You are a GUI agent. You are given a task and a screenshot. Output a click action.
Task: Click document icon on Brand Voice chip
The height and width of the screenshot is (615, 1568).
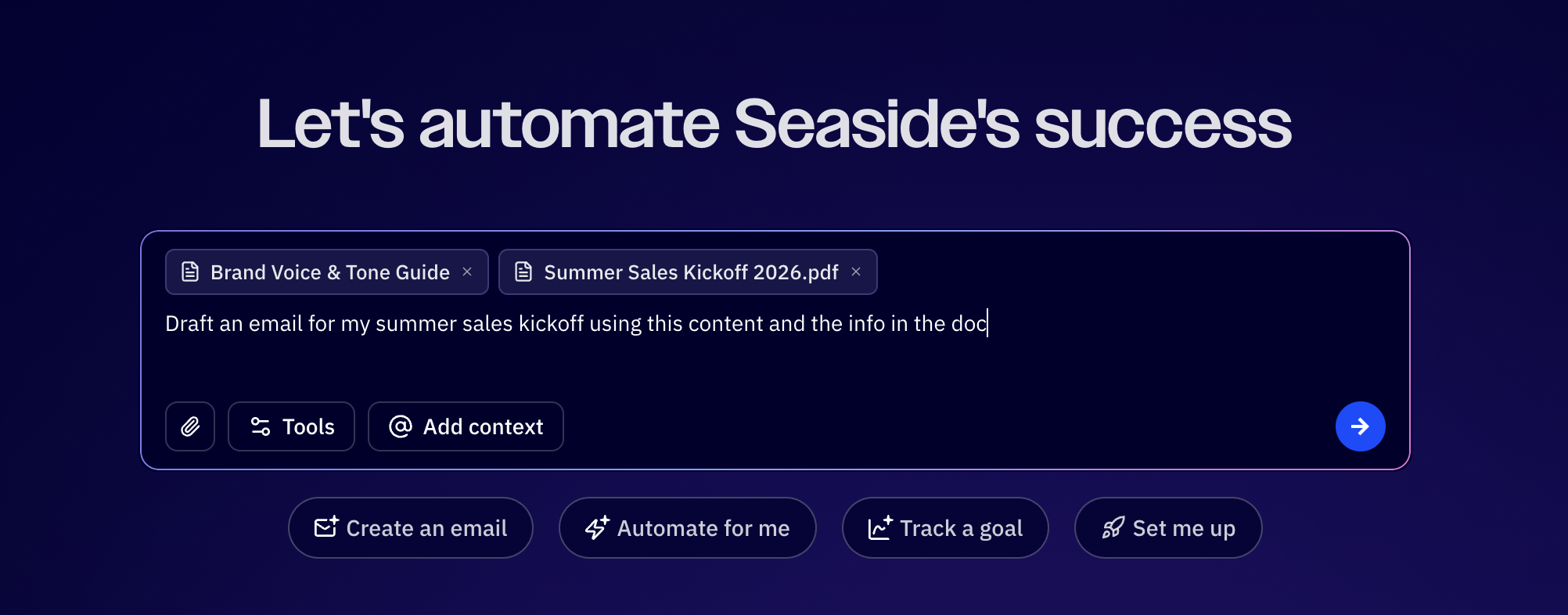point(190,272)
